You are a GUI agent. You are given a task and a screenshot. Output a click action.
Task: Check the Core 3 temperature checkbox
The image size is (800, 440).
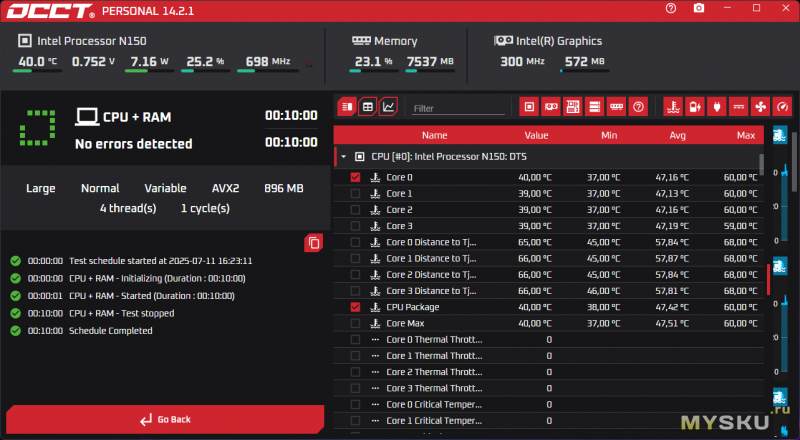click(356, 226)
